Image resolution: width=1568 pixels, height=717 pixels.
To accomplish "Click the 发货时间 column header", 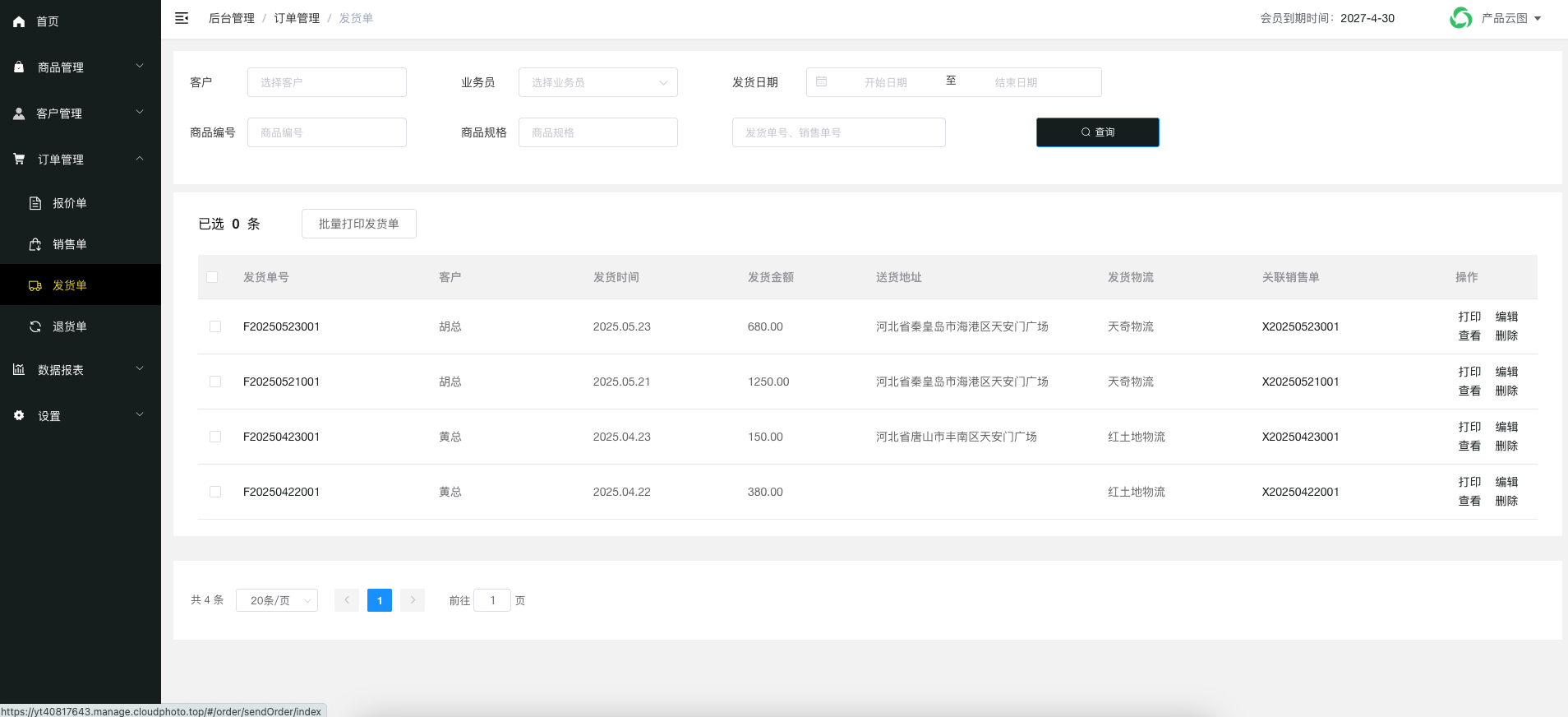I will 616,277.
